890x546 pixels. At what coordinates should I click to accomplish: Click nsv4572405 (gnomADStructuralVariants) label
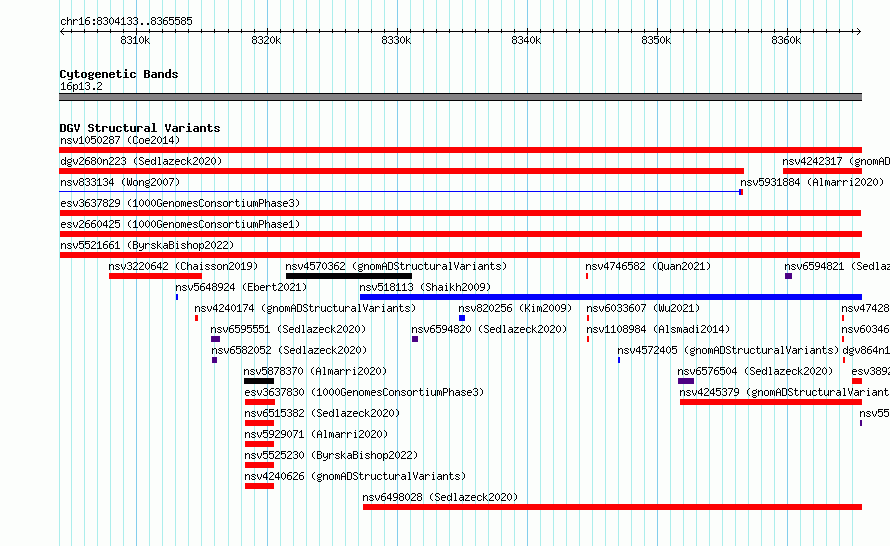tap(728, 350)
